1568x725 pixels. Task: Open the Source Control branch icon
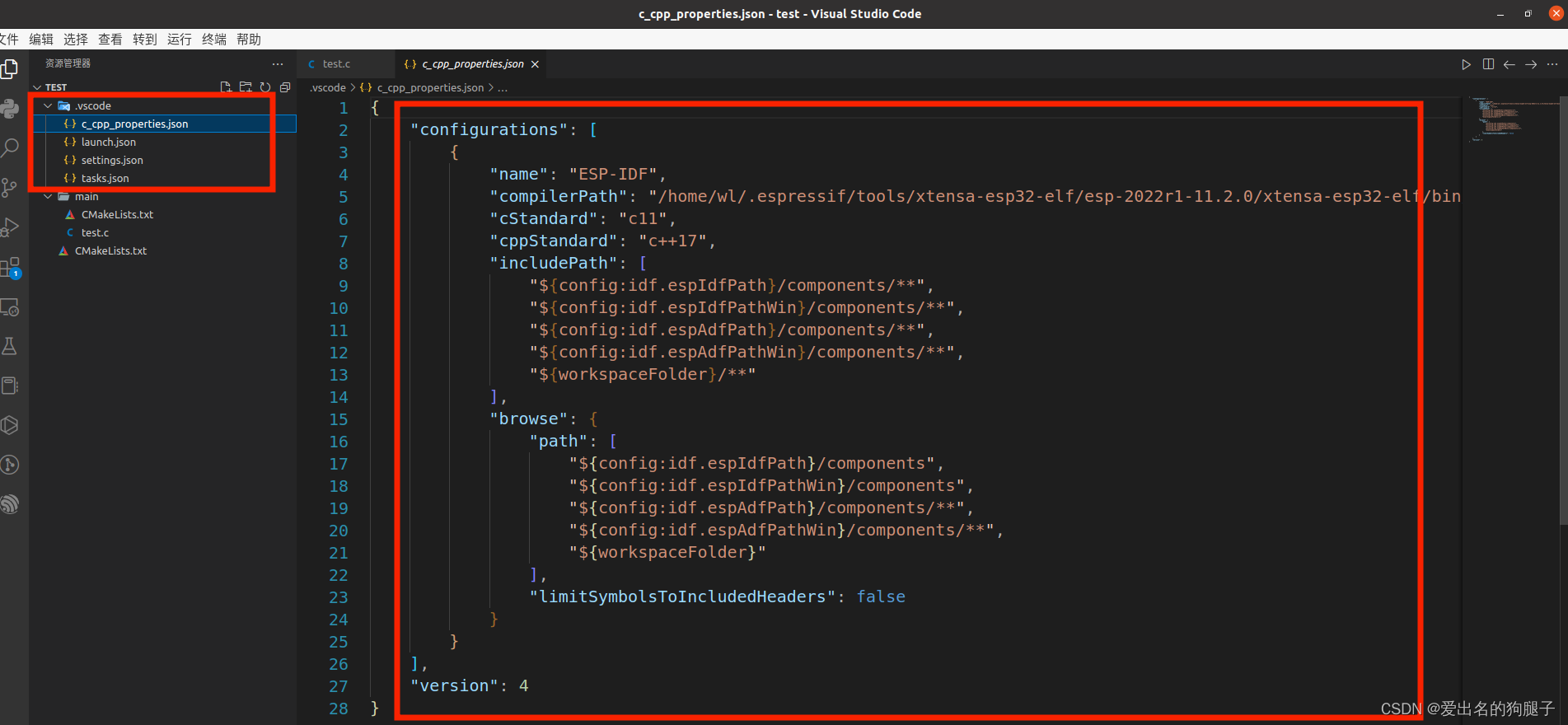tap(9, 188)
